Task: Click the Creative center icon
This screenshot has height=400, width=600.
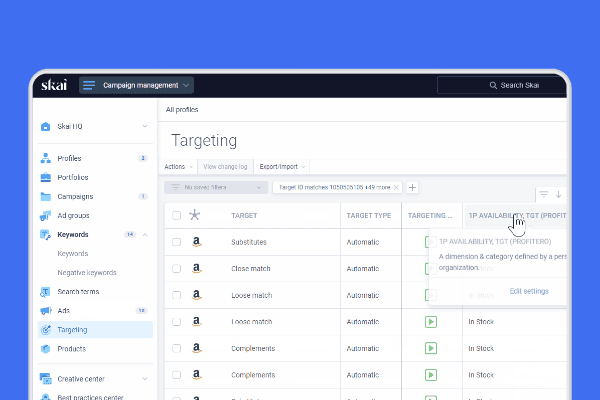Action: (x=46, y=379)
